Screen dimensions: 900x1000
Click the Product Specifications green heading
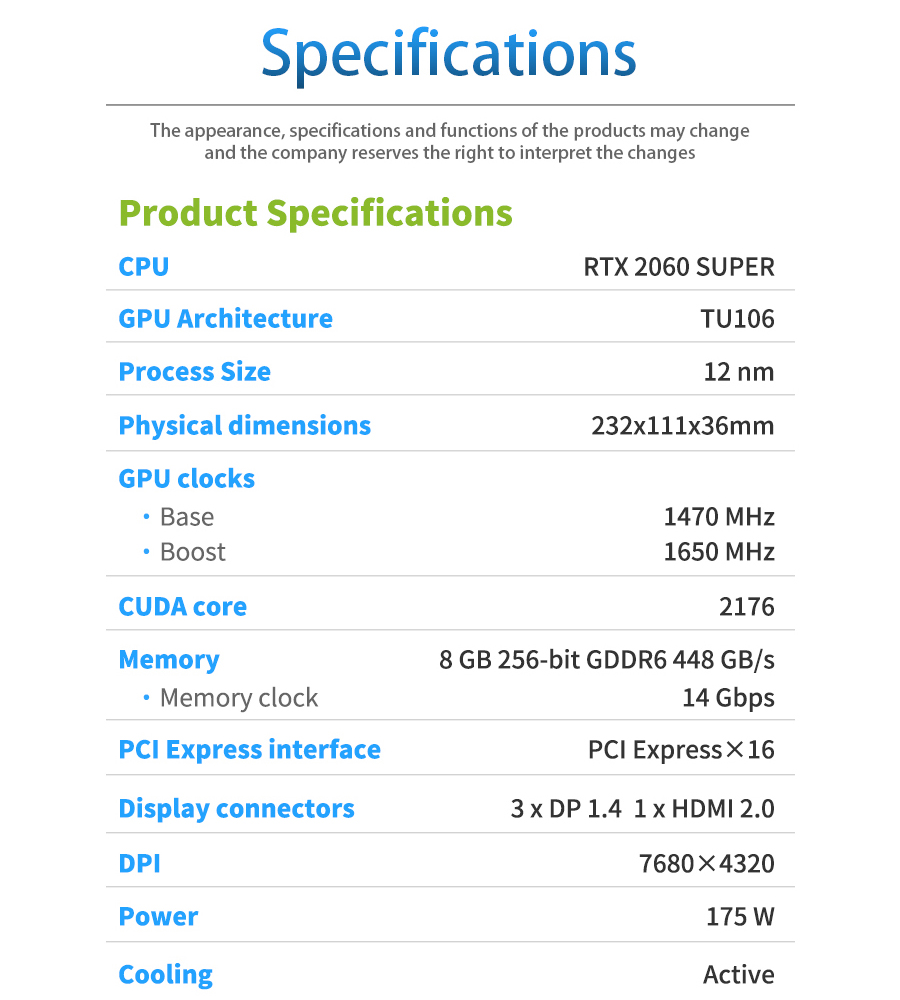[x=315, y=213]
